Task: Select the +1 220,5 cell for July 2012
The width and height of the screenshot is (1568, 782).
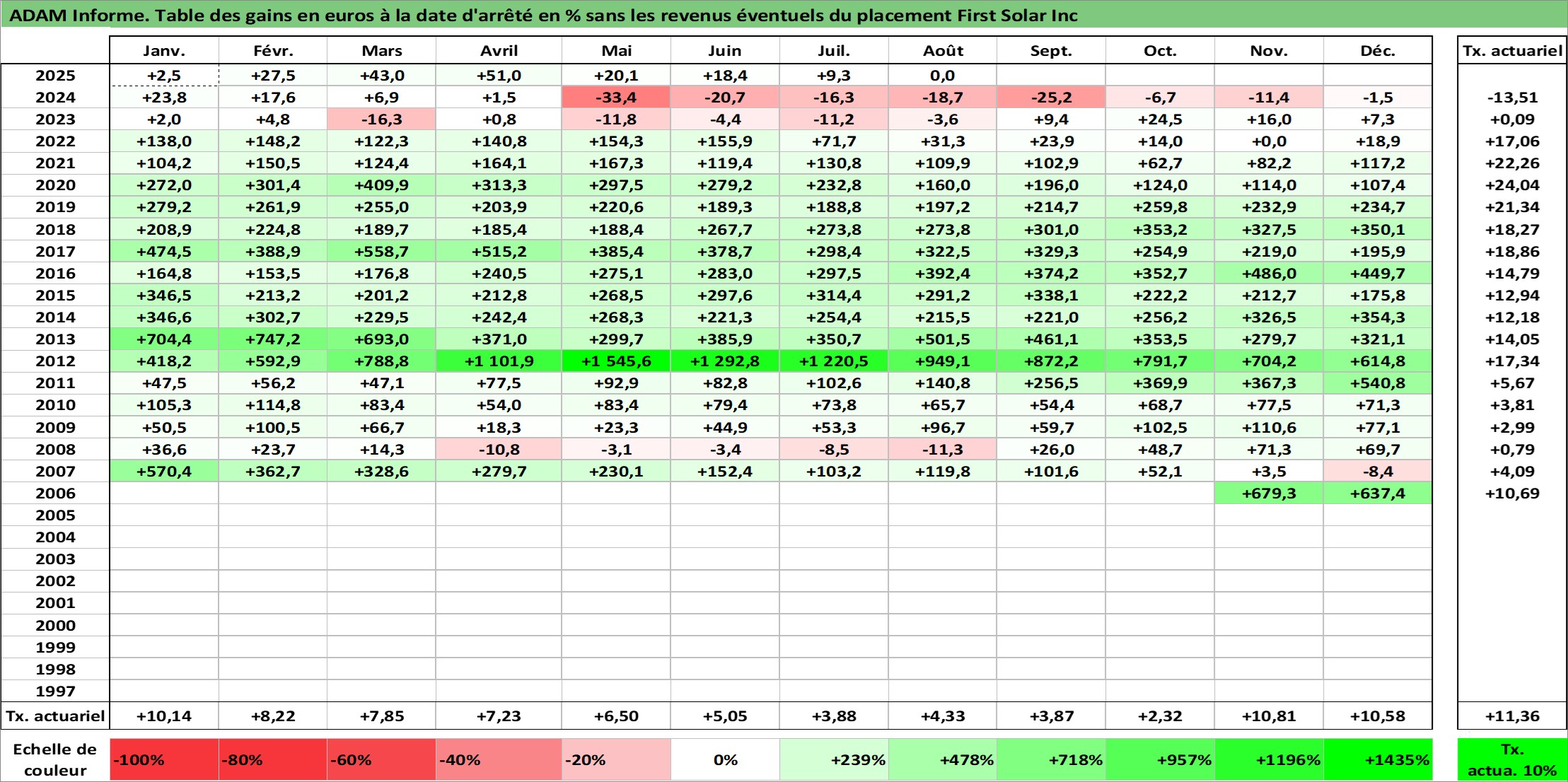Action: tap(834, 361)
